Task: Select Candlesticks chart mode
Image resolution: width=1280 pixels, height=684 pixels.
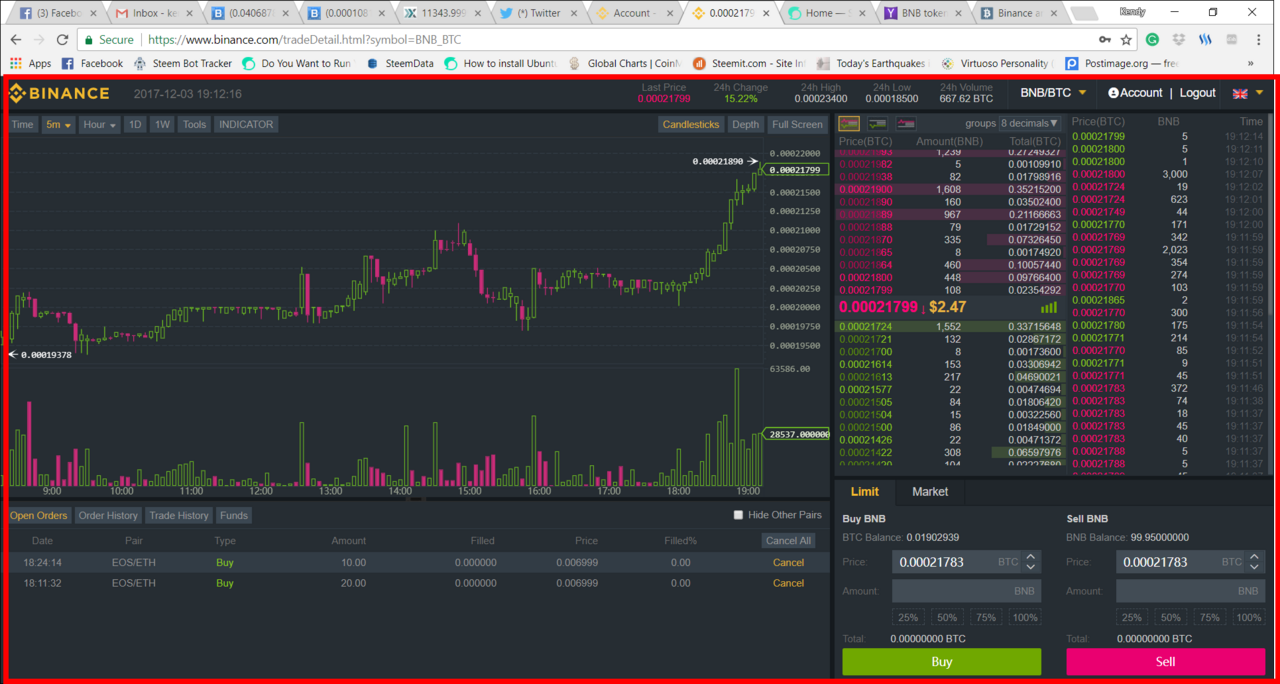Action: [691, 124]
